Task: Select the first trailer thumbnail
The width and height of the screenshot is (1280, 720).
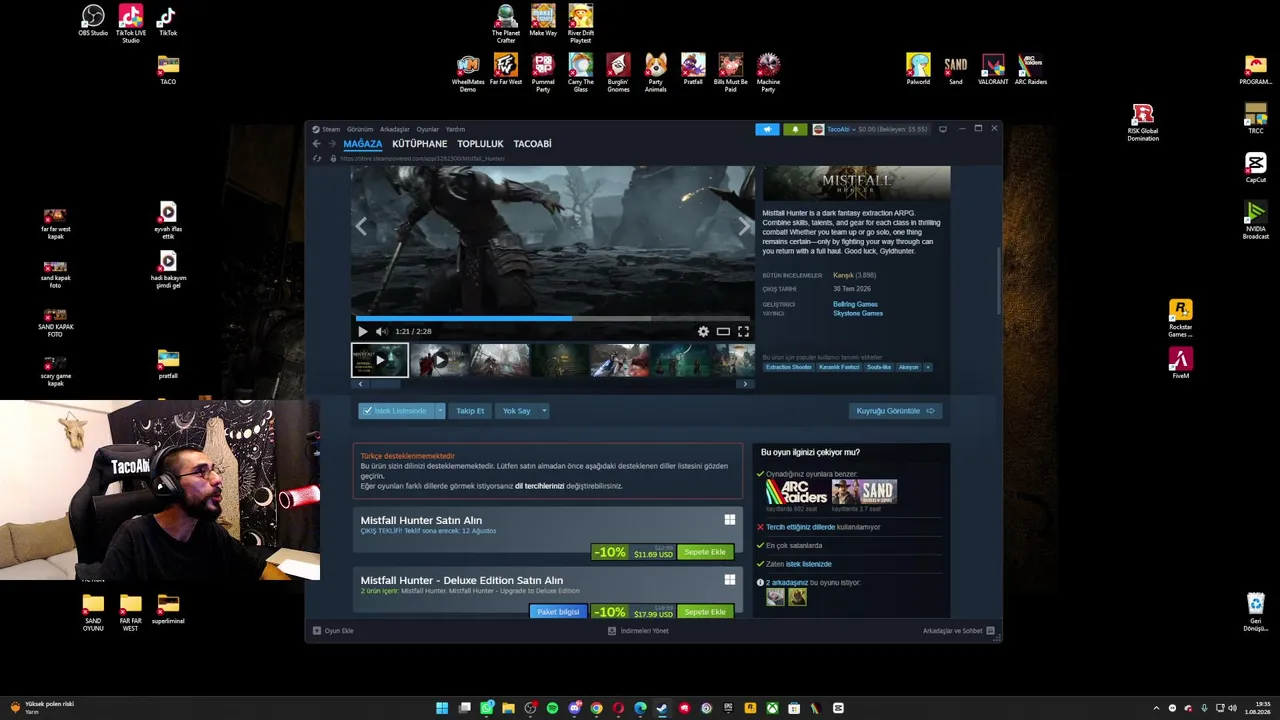Action: click(x=380, y=360)
